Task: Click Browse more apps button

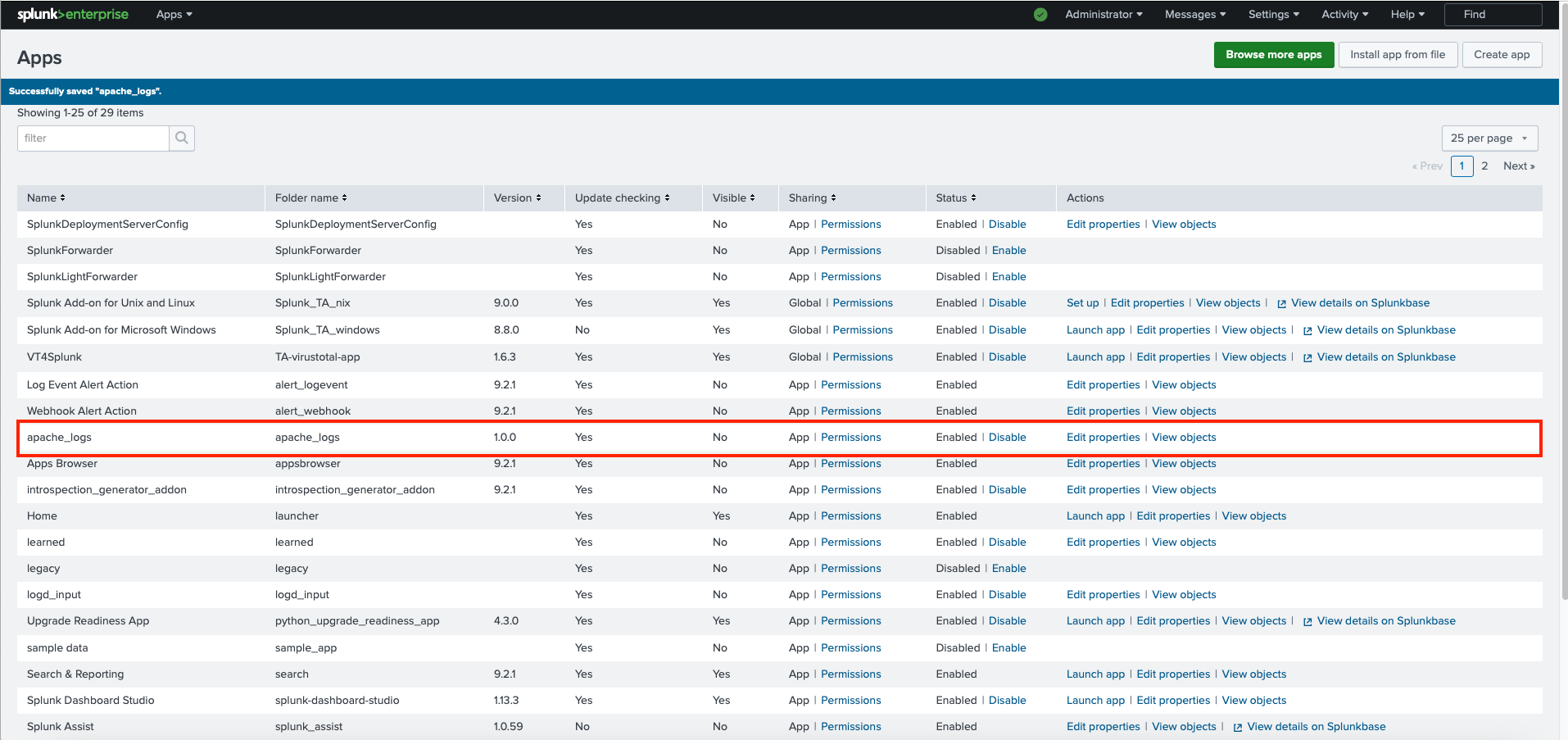Action: [x=1273, y=54]
